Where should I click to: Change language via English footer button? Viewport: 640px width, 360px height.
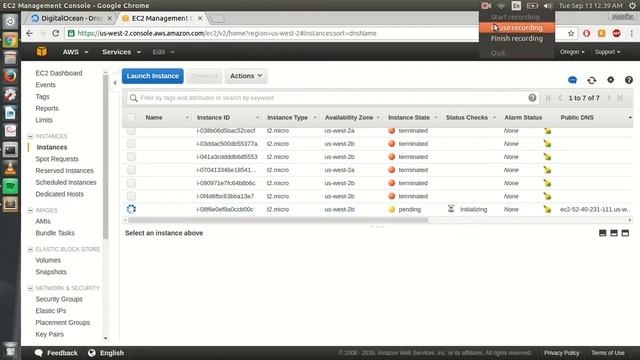pyautogui.click(x=106, y=353)
